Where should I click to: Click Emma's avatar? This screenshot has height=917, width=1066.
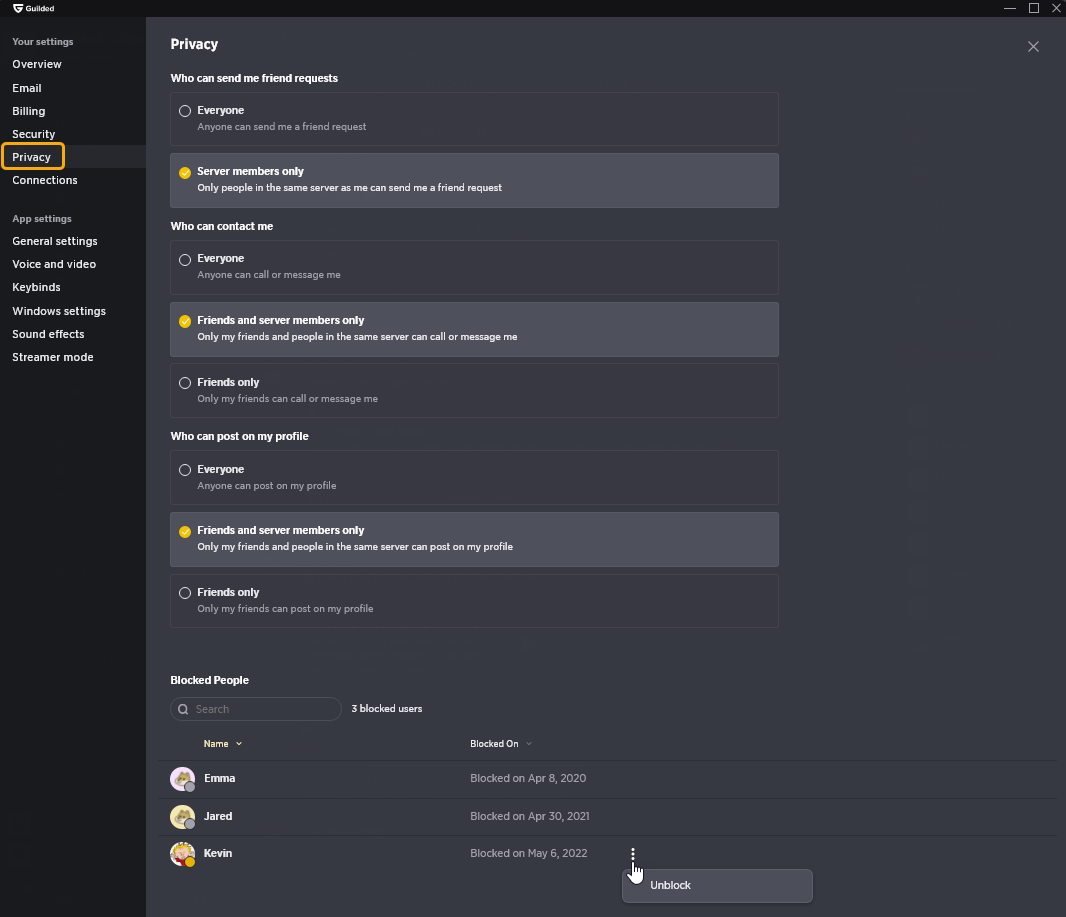182,779
